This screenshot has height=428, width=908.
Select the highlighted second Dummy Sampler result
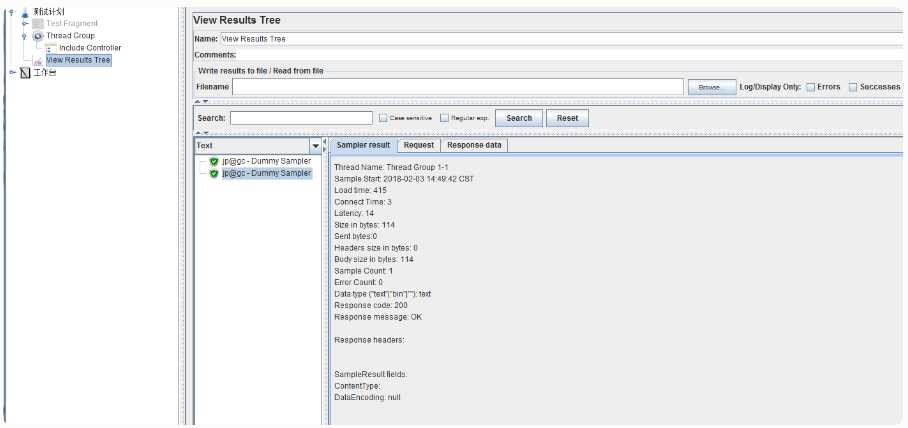(266, 173)
